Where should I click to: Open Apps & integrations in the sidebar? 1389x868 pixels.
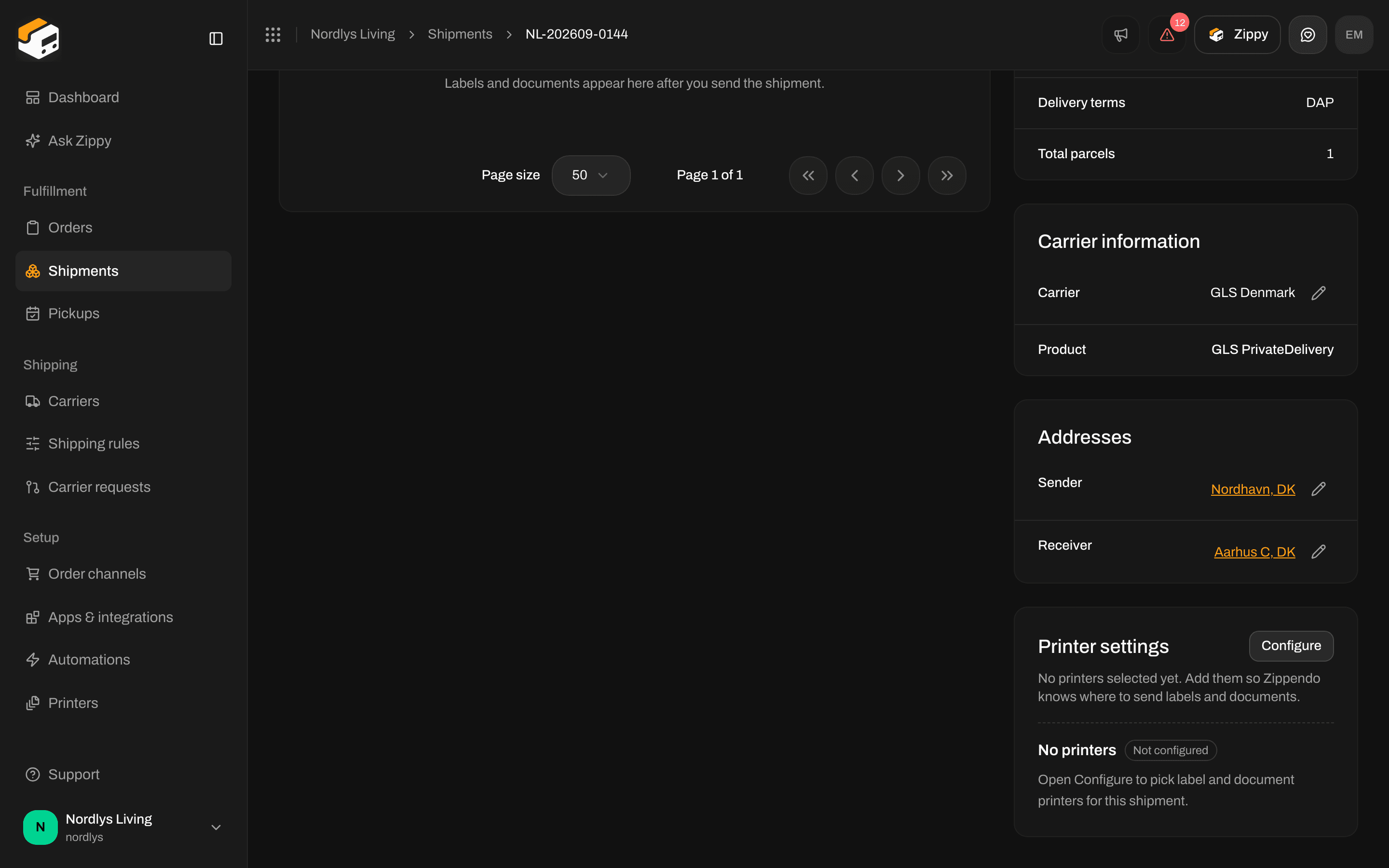(x=123, y=617)
